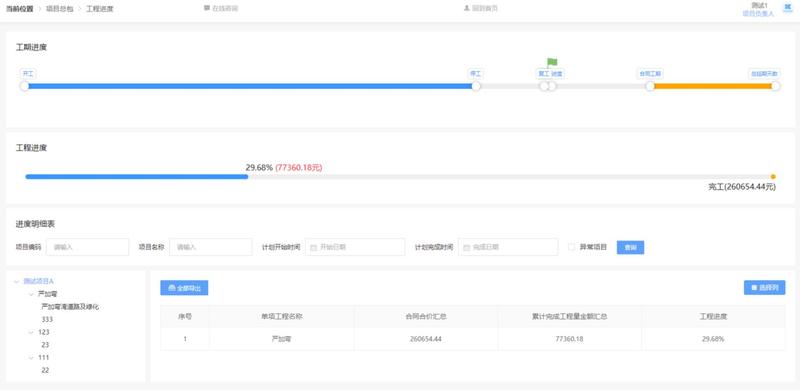Click the blue 工程进度 progress bar fill
800x390 pixels.
click(x=137, y=177)
